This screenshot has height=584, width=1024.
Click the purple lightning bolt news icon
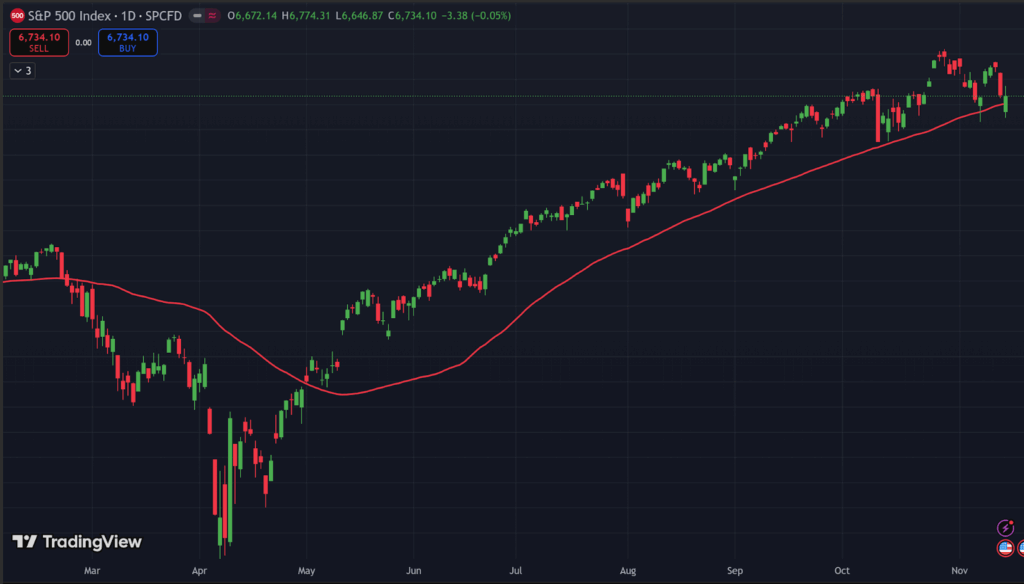(1006, 527)
